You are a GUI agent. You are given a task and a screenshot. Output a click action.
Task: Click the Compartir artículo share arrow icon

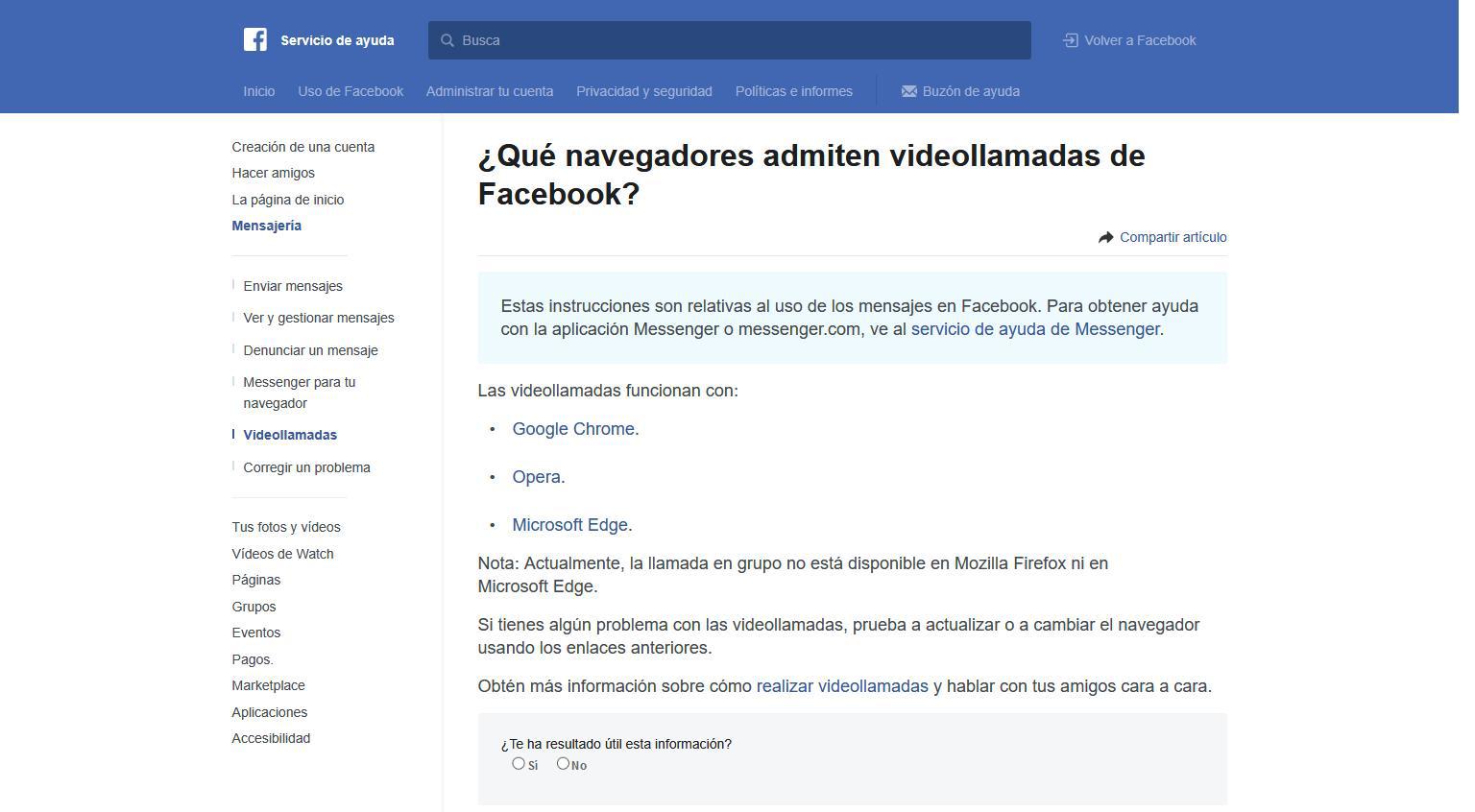(1106, 237)
